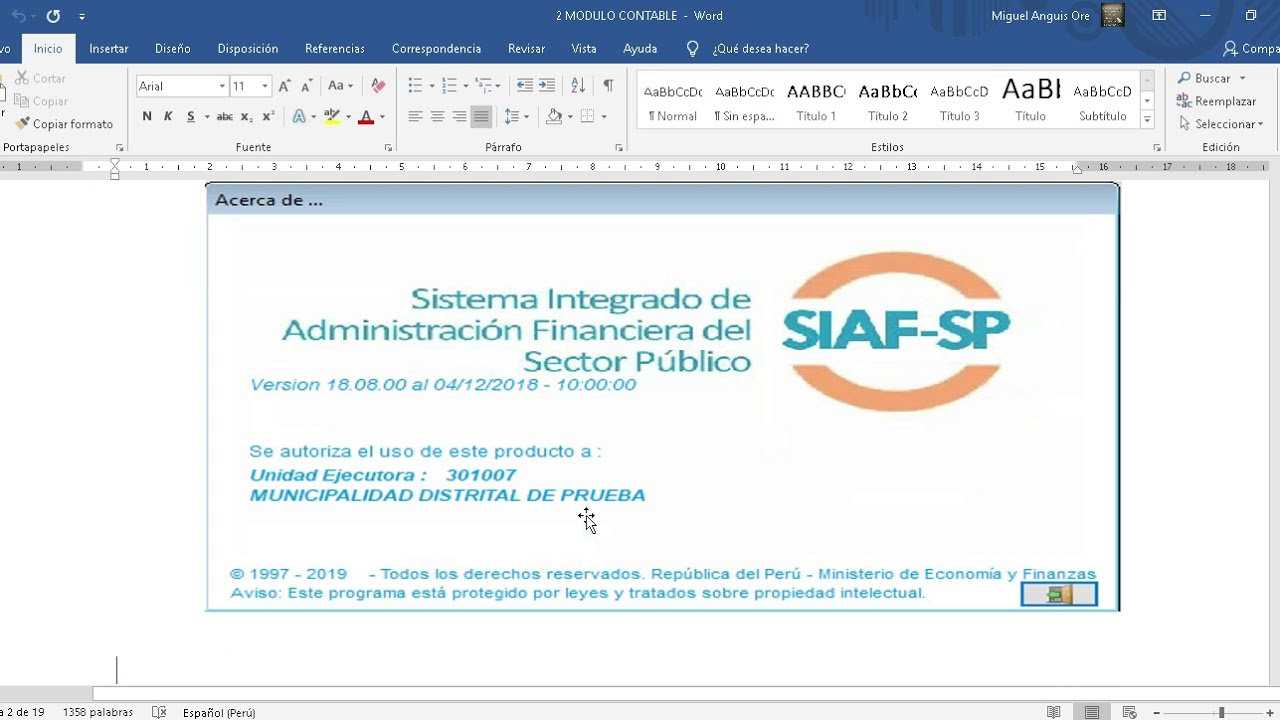Open the Diseño ribbon tab
1280x720 pixels.
tap(173, 48)
